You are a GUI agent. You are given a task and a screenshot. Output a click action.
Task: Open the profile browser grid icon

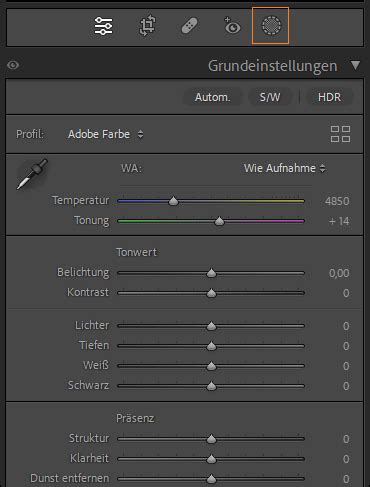pos(340,134)
